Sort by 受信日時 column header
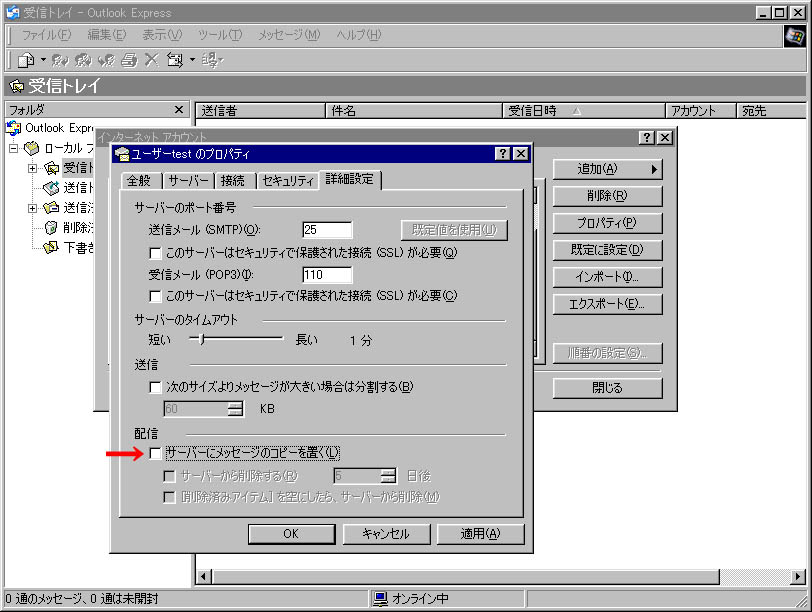This screenshot has width=812, height=612. [x=583, y=110]
